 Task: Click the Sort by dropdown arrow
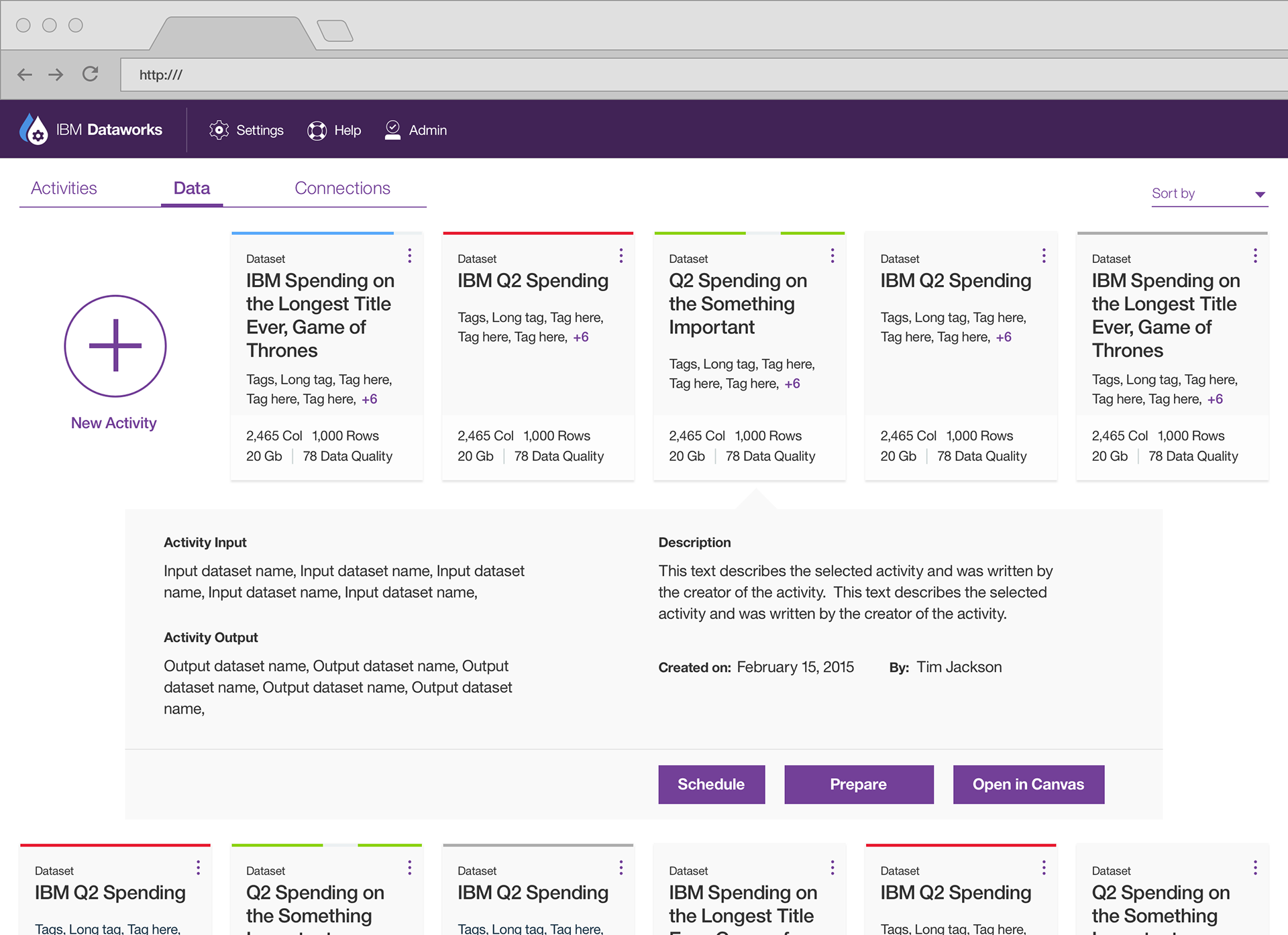(x=1260, y=195)
